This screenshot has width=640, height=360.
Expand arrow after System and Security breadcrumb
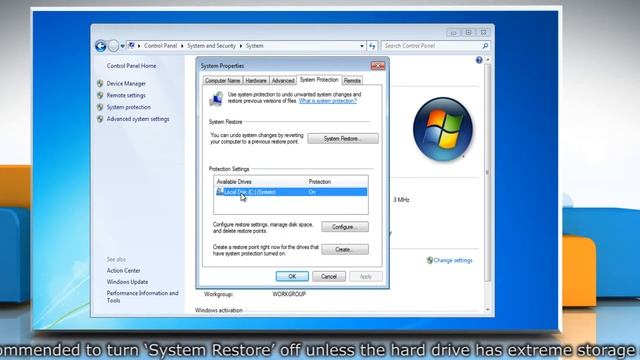click(241, 46)
